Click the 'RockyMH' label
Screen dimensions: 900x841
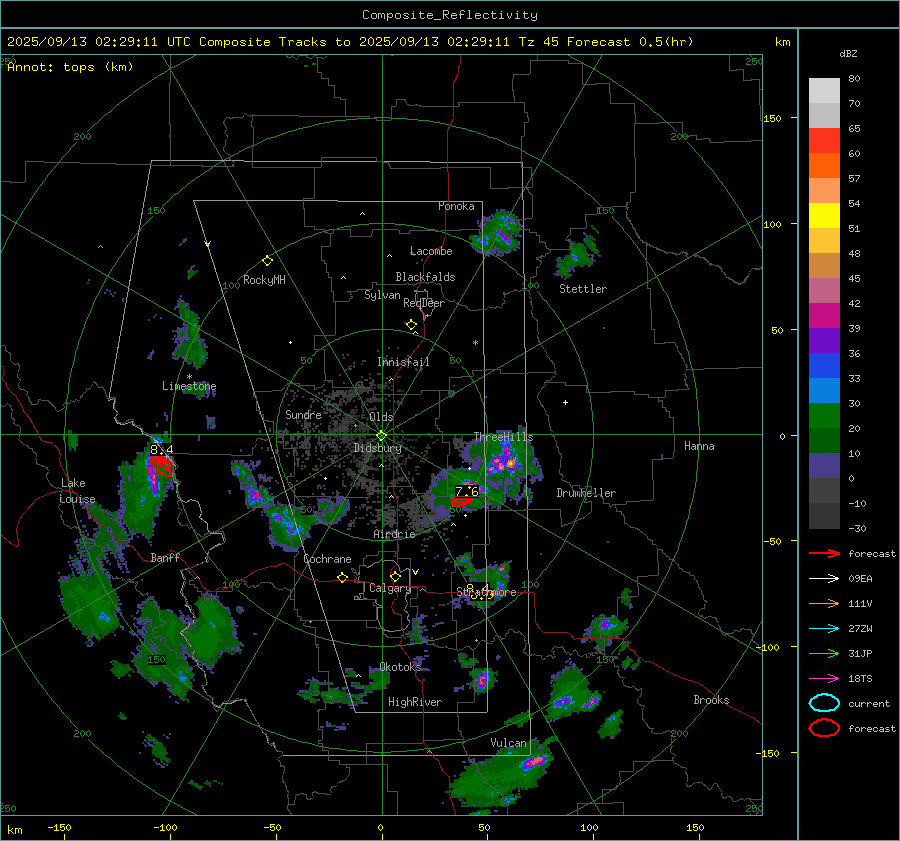tap(264, 280)
